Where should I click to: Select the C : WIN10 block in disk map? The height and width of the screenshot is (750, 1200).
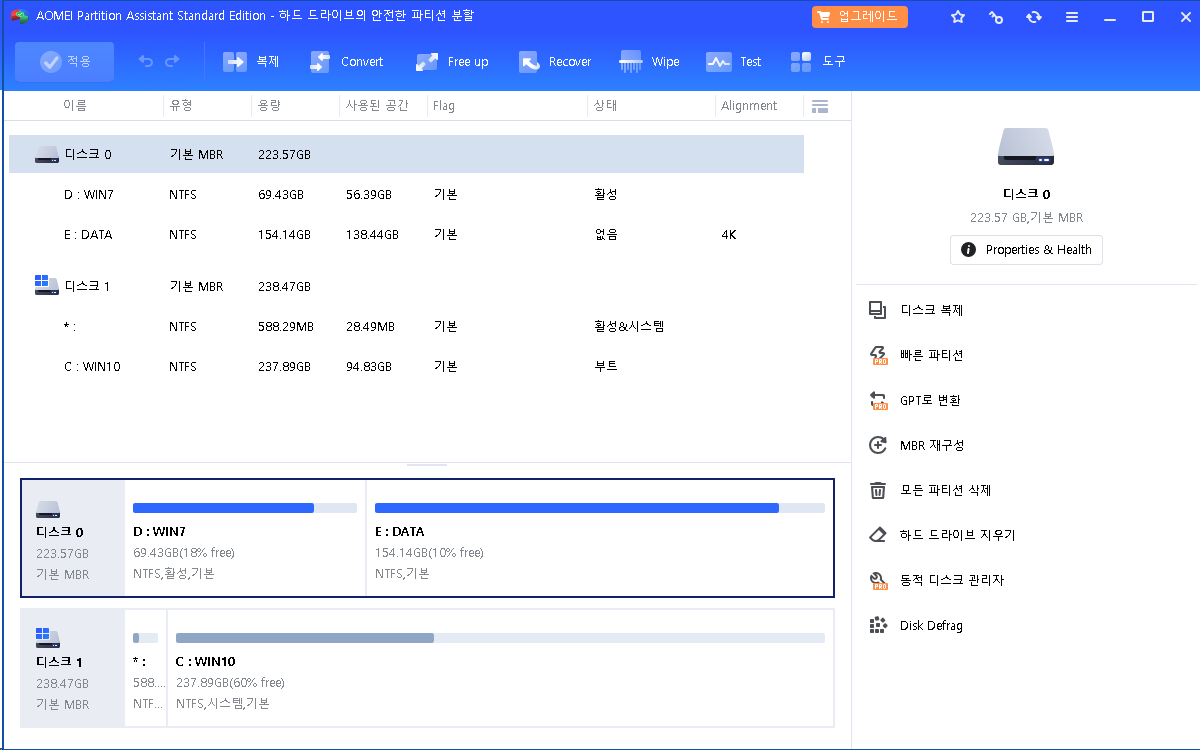point(500,668)
